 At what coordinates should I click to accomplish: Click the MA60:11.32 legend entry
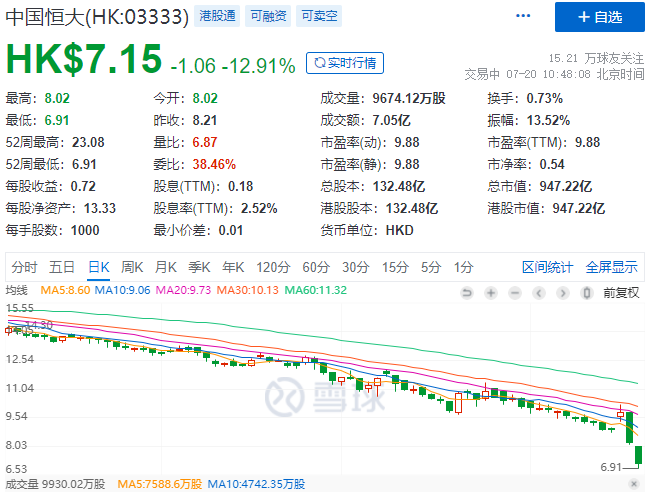pyautogui.click(x=316, y=290)
